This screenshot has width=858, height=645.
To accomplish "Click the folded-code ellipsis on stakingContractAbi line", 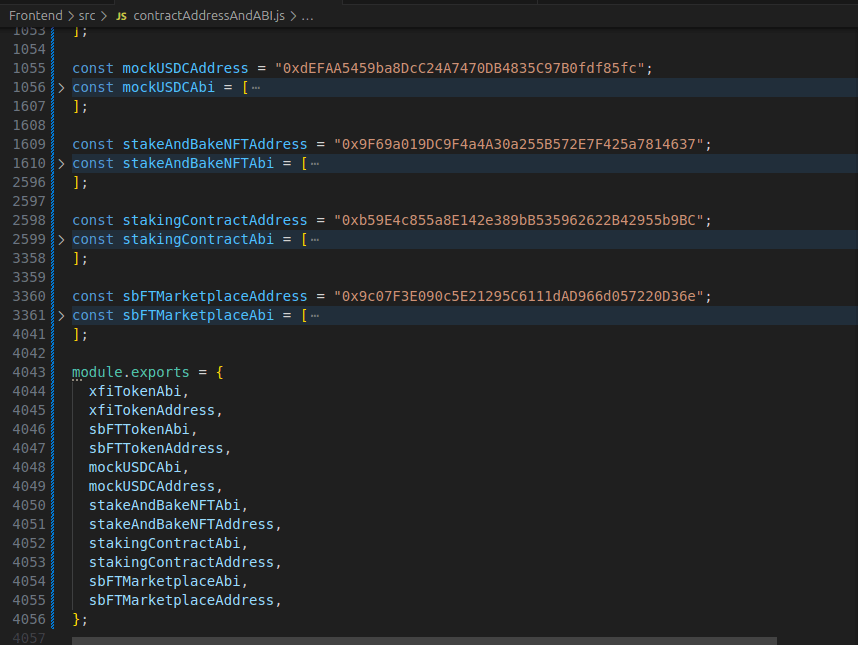I will pyautogui.click(x=315, y=240).
